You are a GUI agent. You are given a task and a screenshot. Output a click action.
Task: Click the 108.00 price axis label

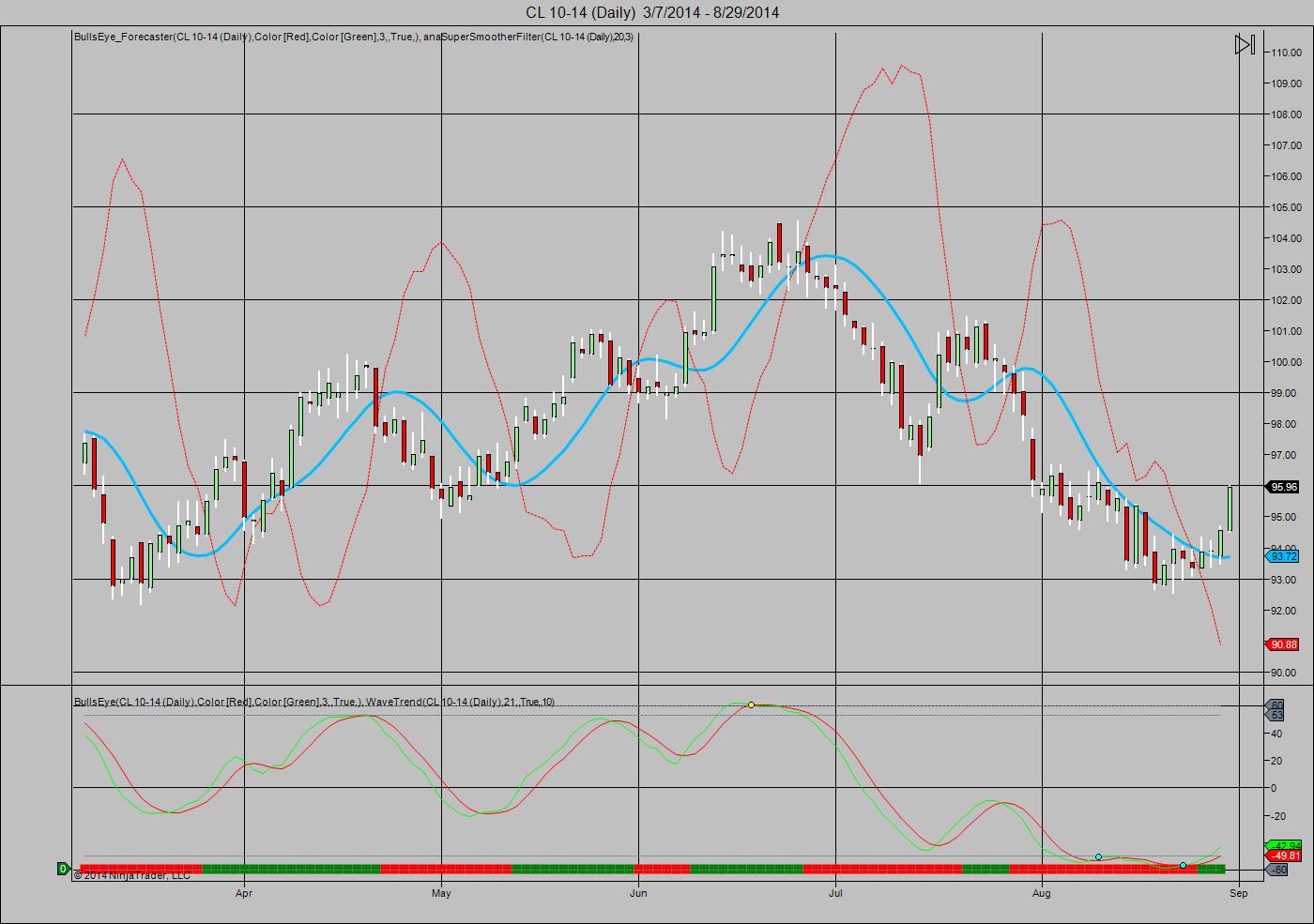coord(1286,114)
